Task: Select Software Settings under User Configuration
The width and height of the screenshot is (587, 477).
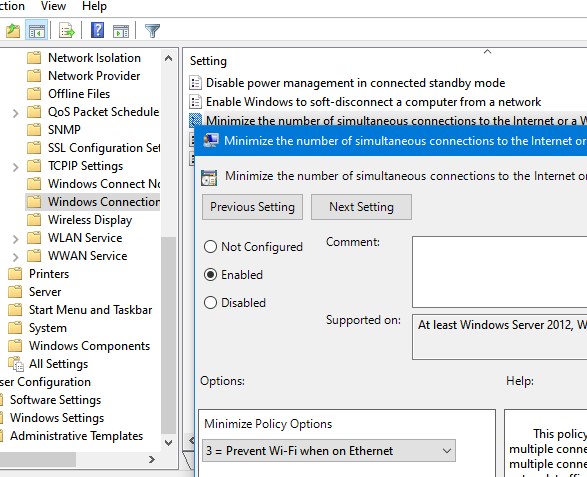Action: pyautogui.click(x=55, y=400)
